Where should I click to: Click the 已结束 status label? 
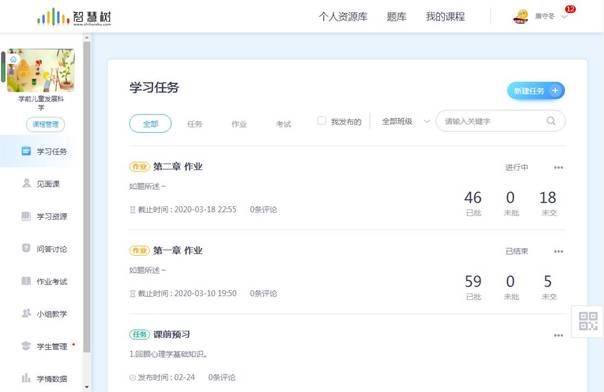[517, 251]
